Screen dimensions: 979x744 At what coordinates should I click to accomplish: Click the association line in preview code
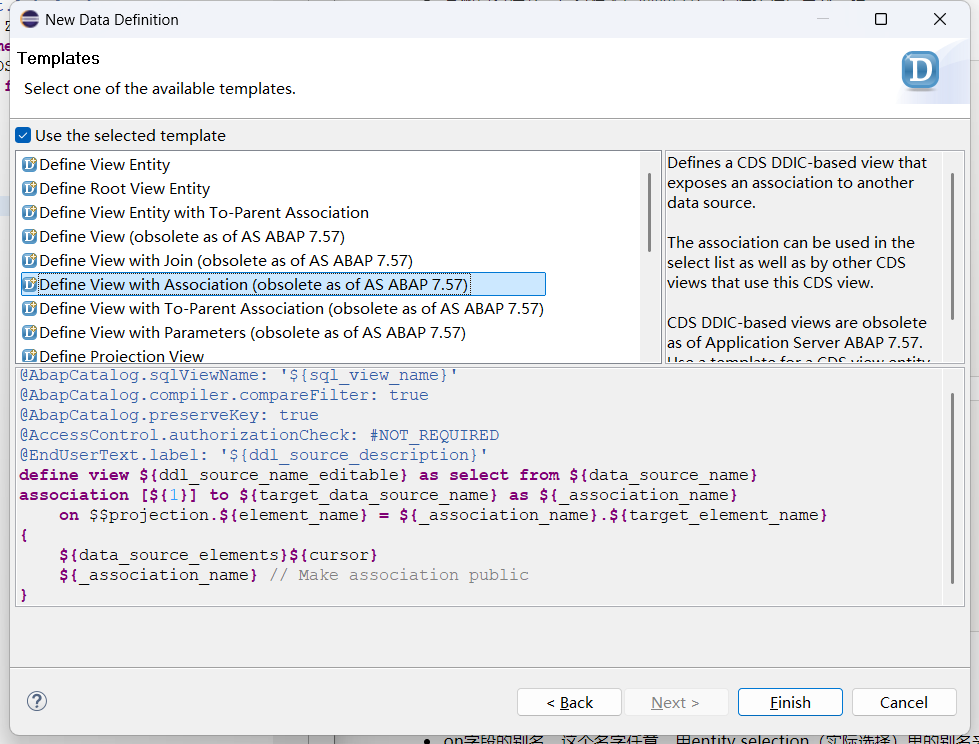pyautogui.click(x=378, y=495)
